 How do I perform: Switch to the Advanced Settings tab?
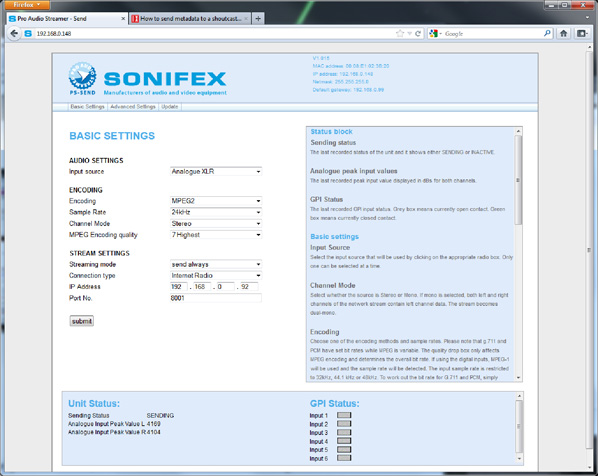pyautogui.click(x=133, y=107)
